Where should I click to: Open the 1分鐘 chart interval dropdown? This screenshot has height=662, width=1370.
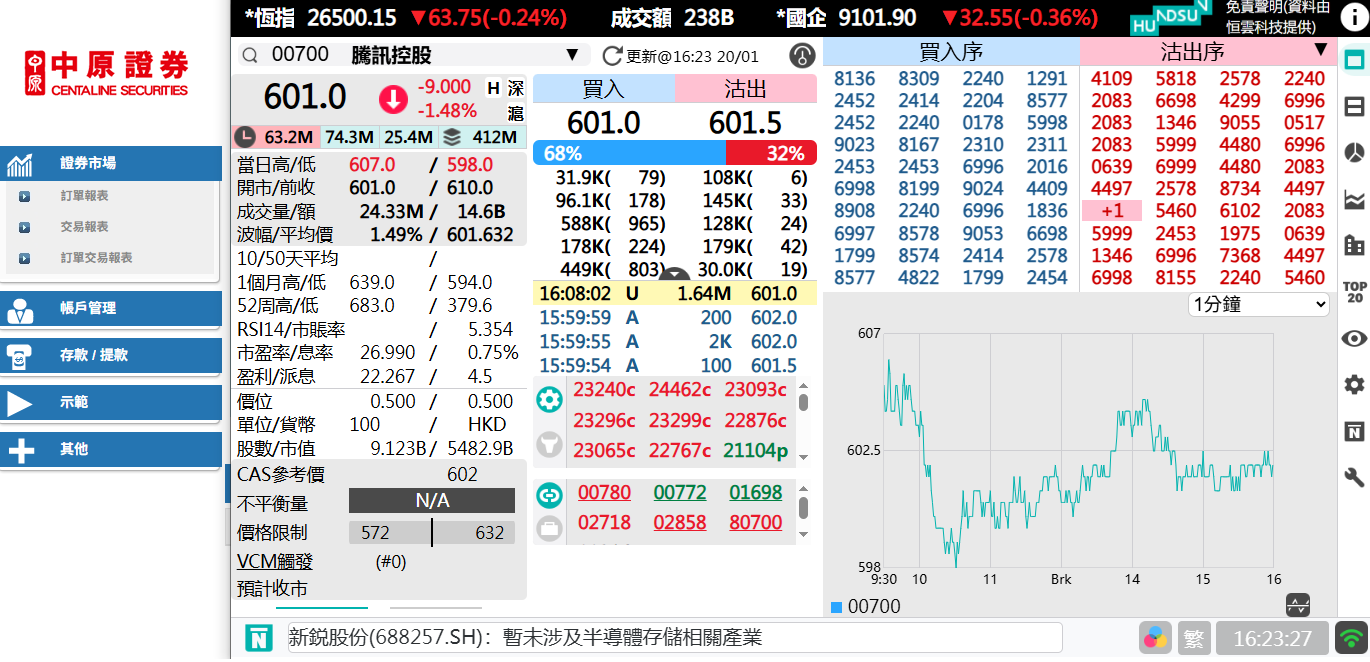[1257, 303]
